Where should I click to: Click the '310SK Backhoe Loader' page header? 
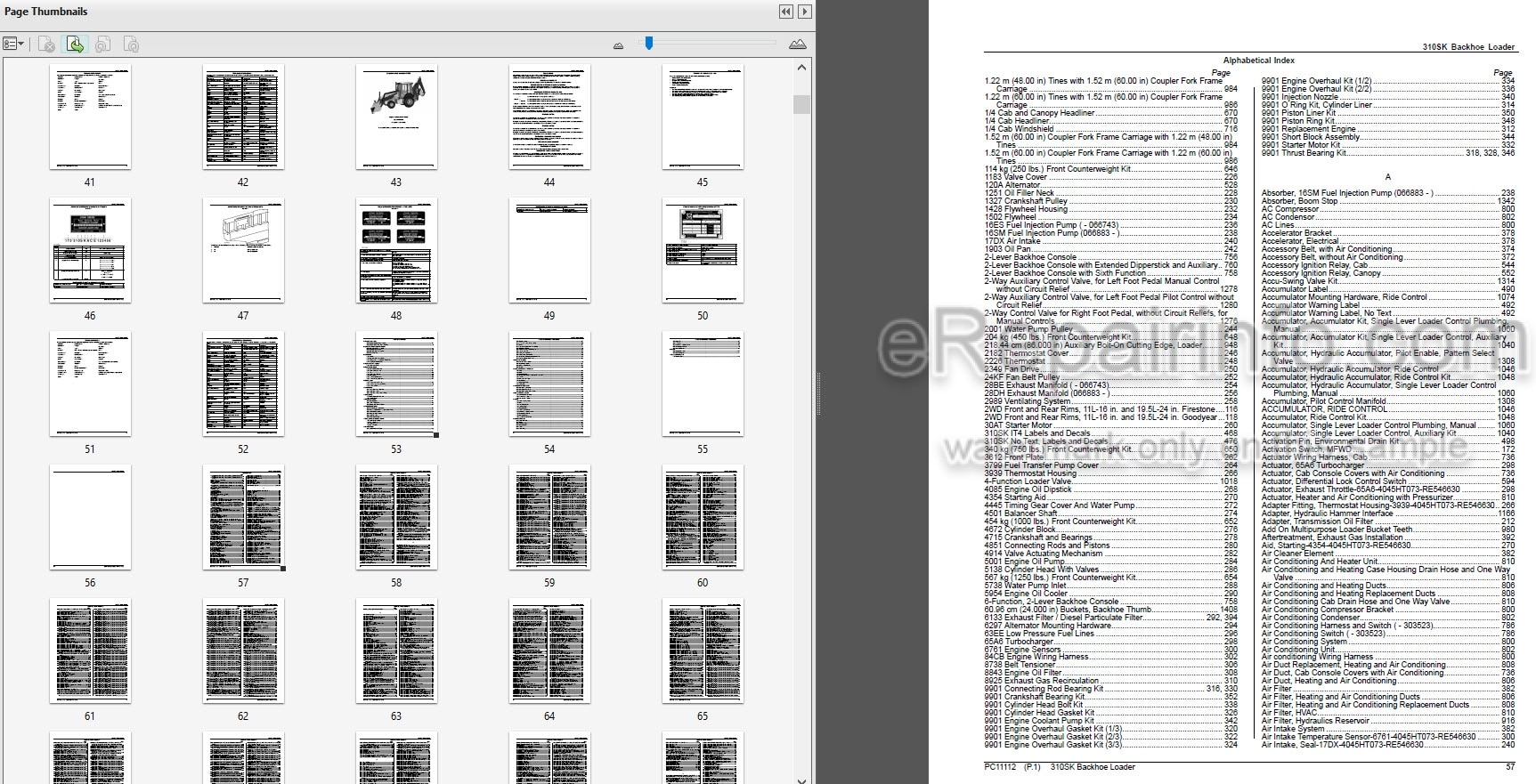(x=1468, y=47)
